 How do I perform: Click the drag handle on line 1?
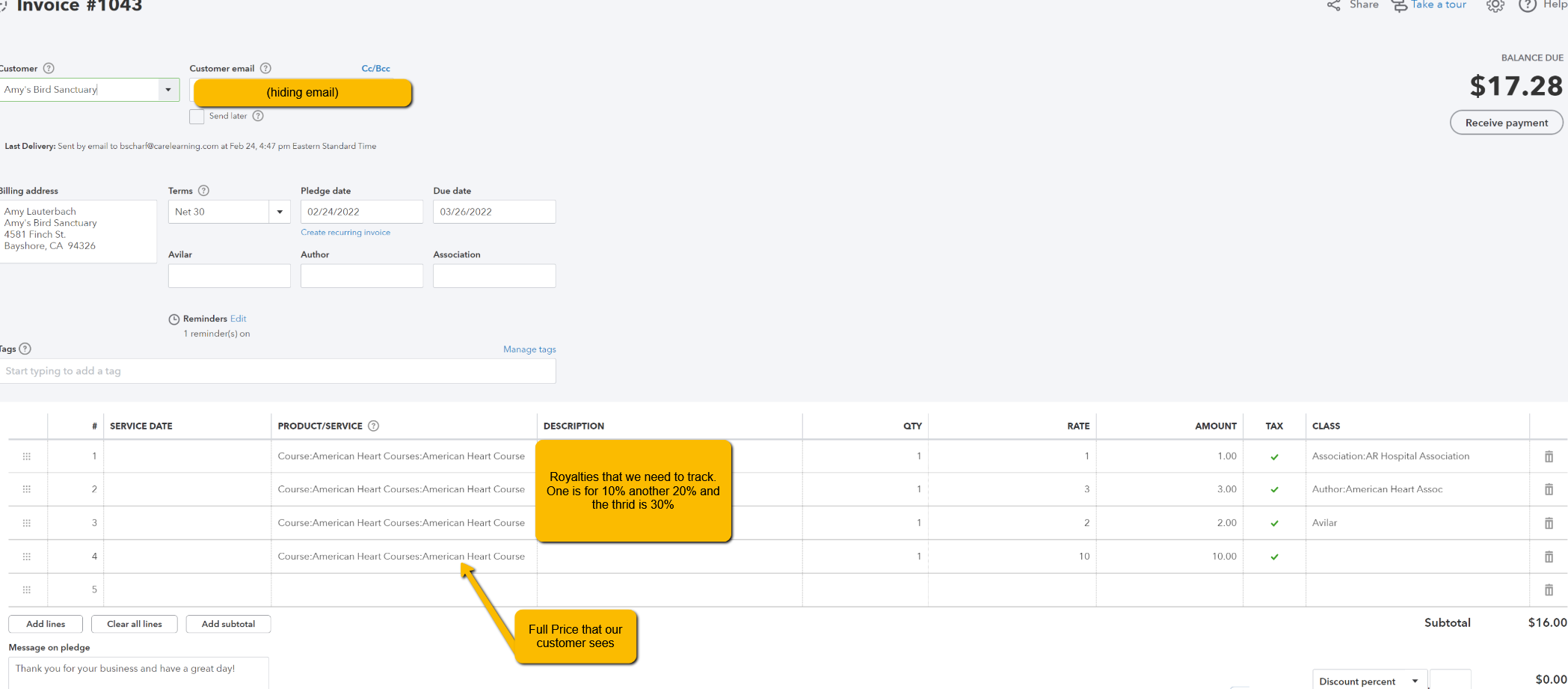(x=27, y=456)
